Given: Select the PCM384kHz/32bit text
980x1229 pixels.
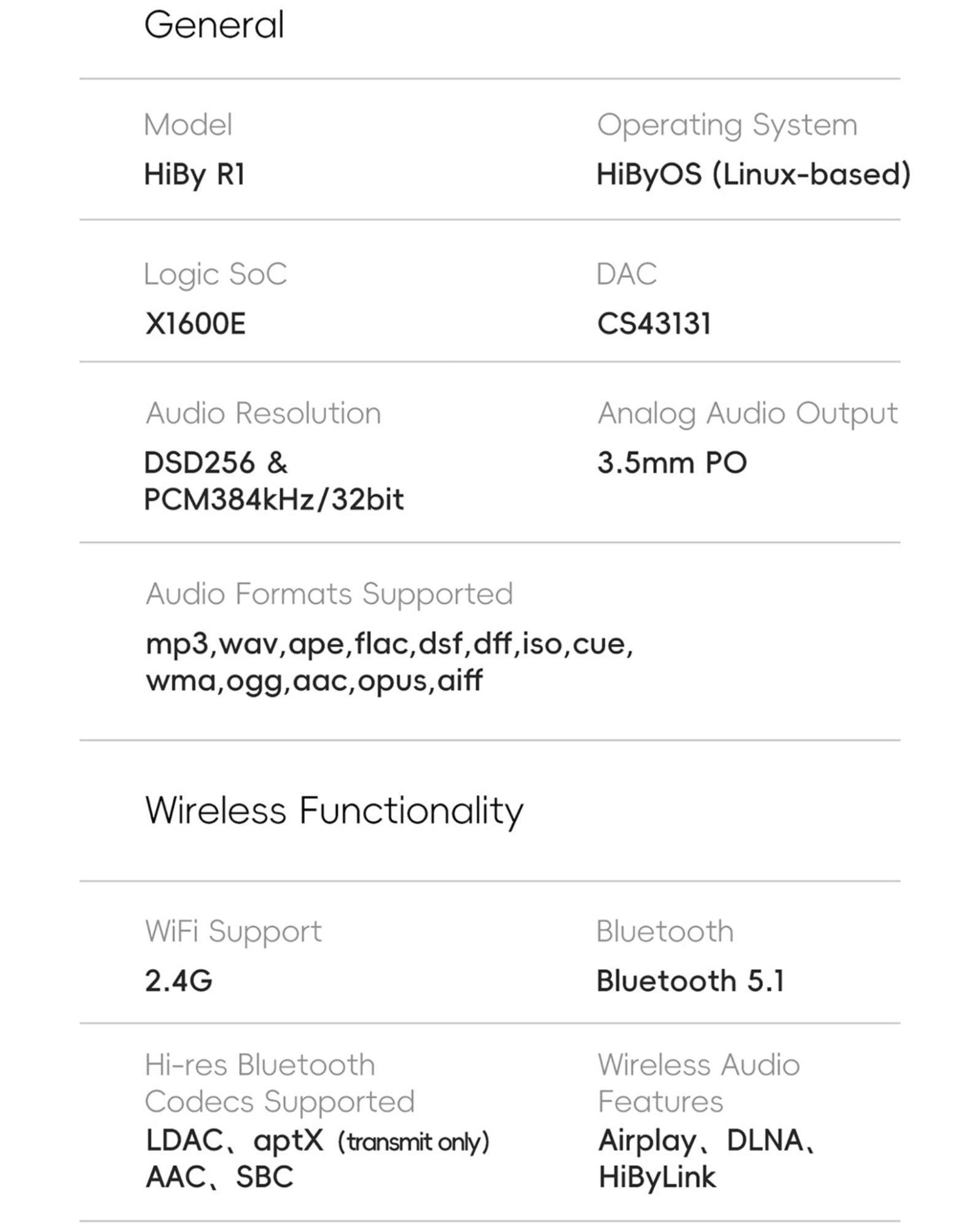Looking at the screenshot, I should point(274,500).
